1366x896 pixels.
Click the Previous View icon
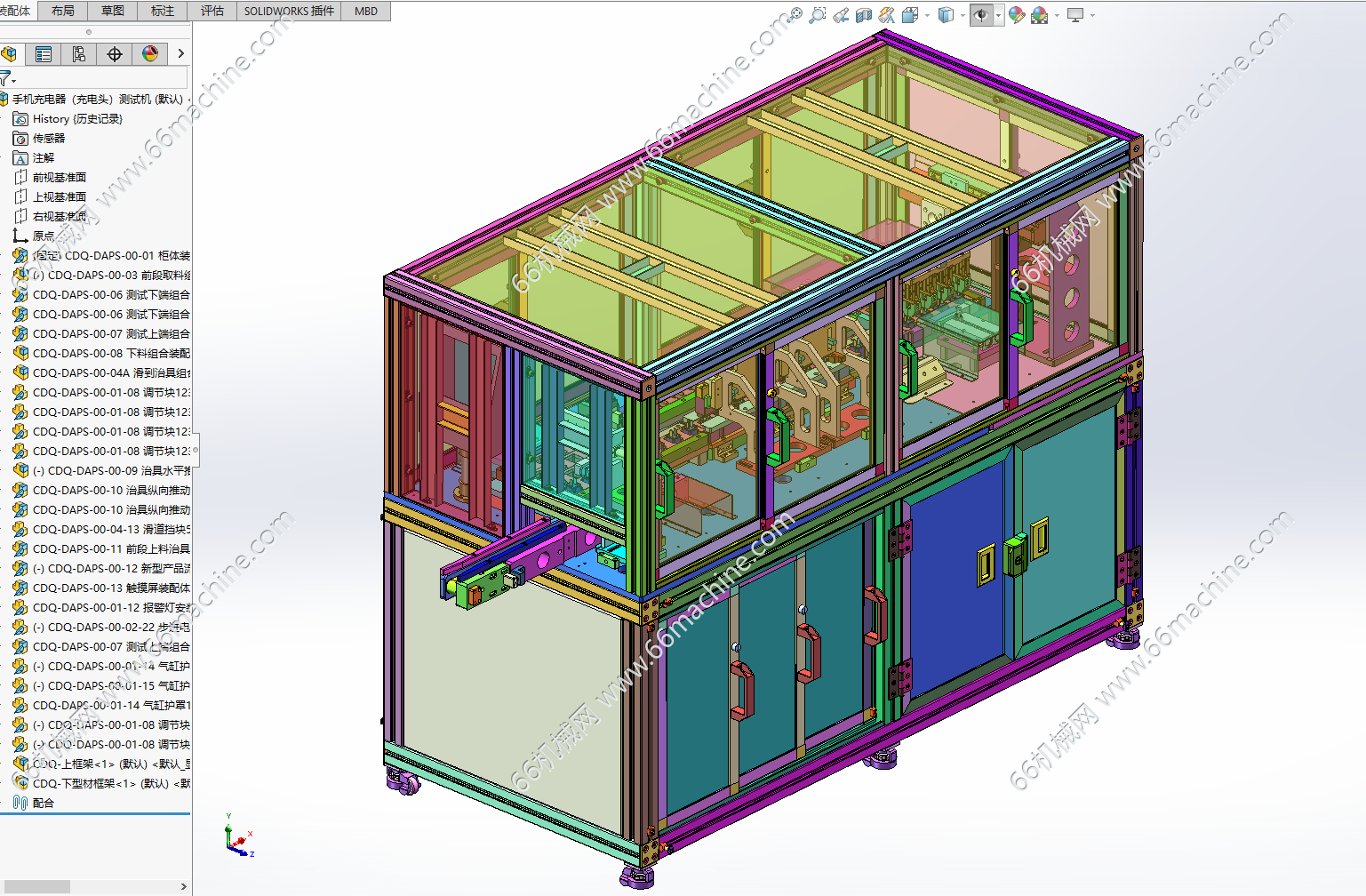[841, 15]
